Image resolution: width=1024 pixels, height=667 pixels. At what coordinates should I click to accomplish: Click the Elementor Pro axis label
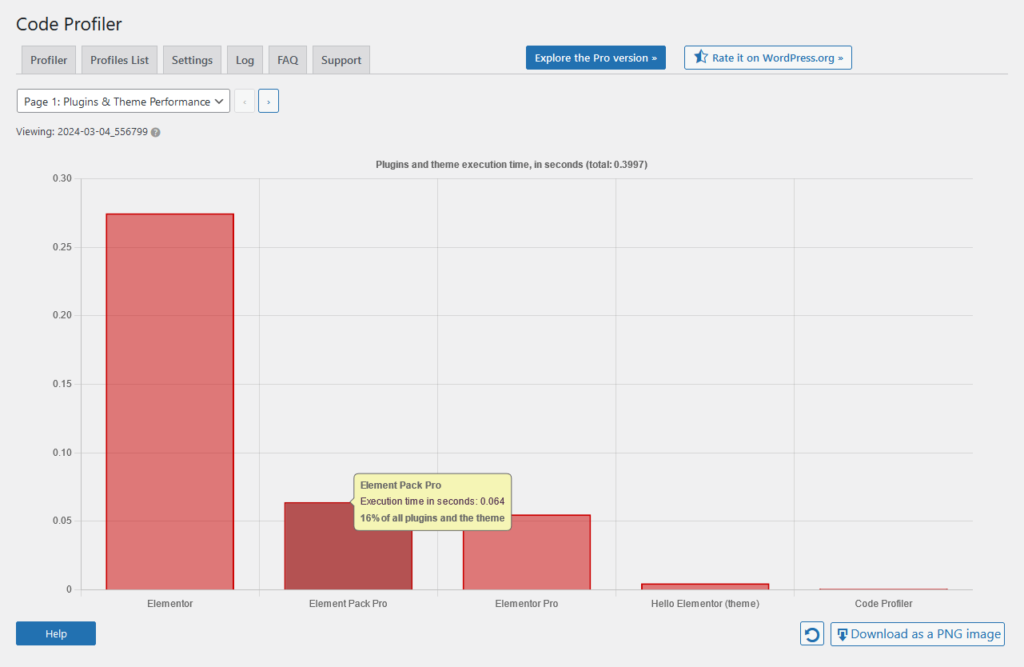point(526,604)
